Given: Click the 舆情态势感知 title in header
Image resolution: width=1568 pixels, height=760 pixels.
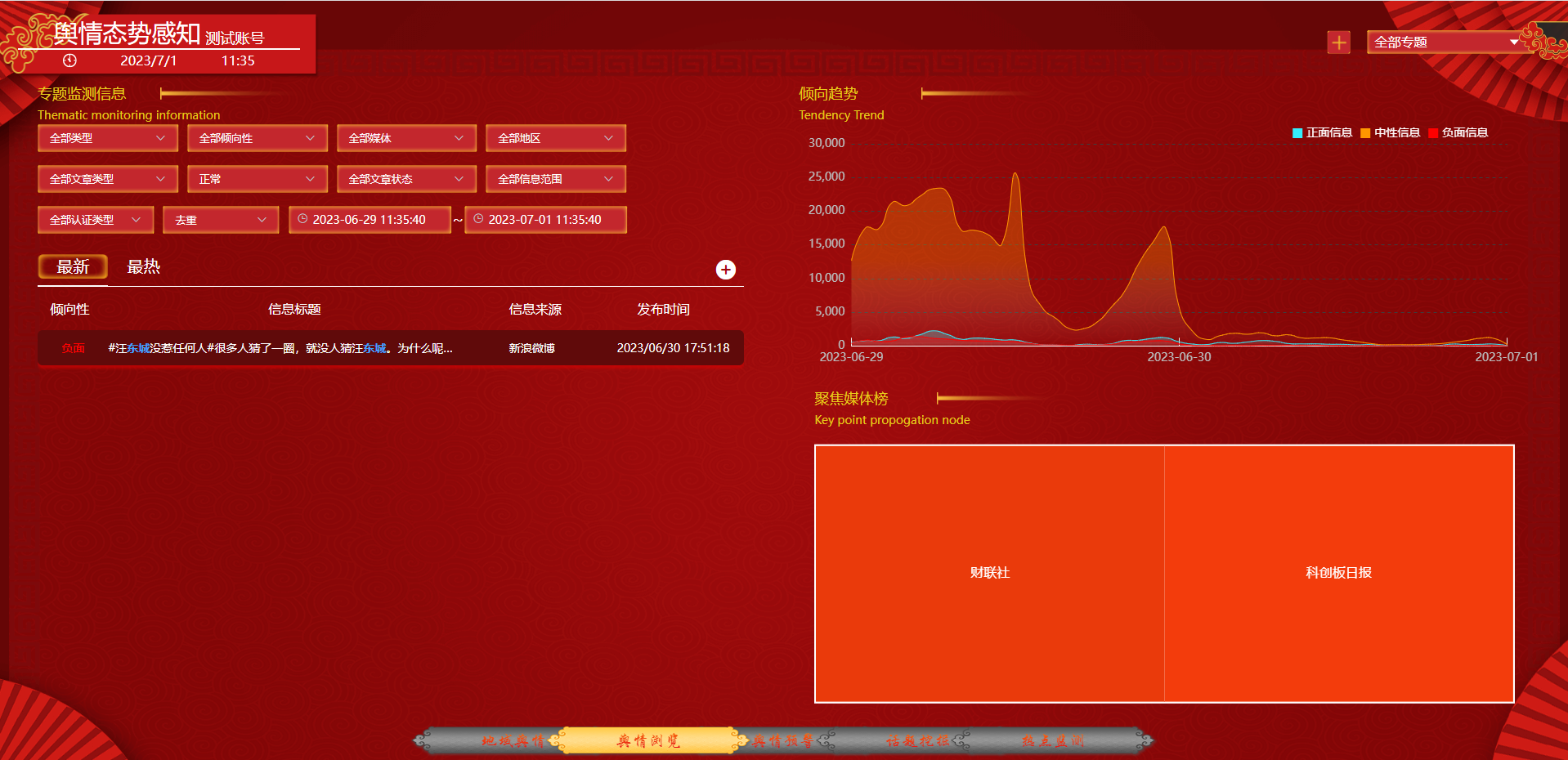Looking at the screenshot, I should (128, 33).
